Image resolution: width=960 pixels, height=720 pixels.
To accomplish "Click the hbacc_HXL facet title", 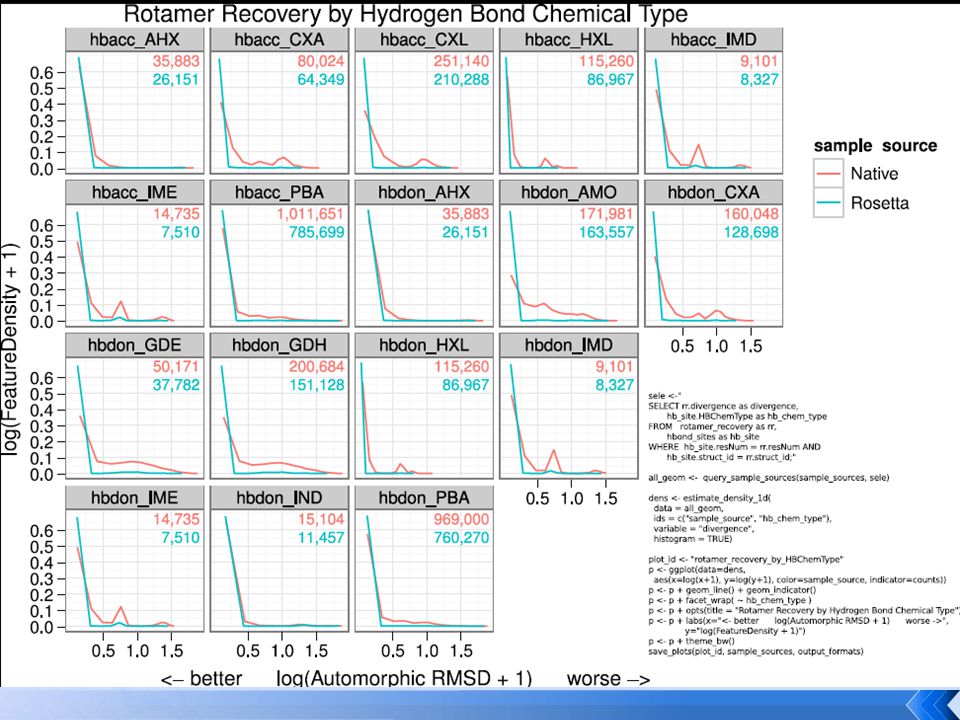I will pos(569,40).
